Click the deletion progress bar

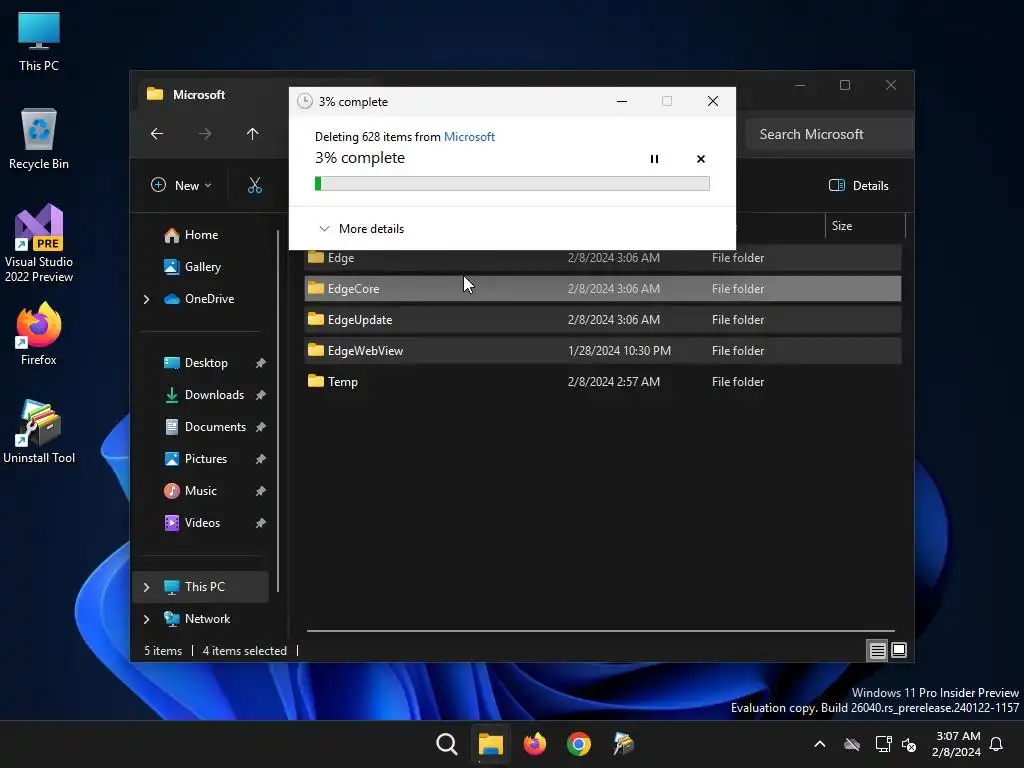click(x=512, y=184)
